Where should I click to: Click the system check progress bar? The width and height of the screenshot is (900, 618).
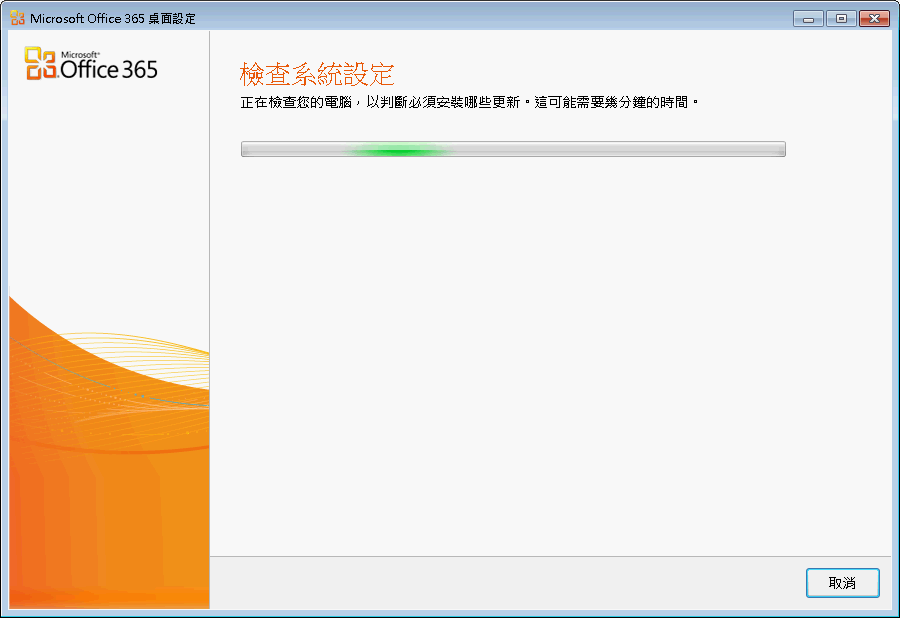point(513,149)
